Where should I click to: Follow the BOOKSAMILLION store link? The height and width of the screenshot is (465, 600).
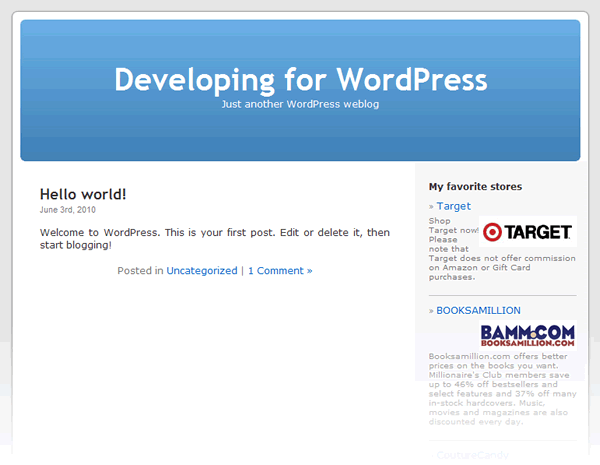[478, 310]
